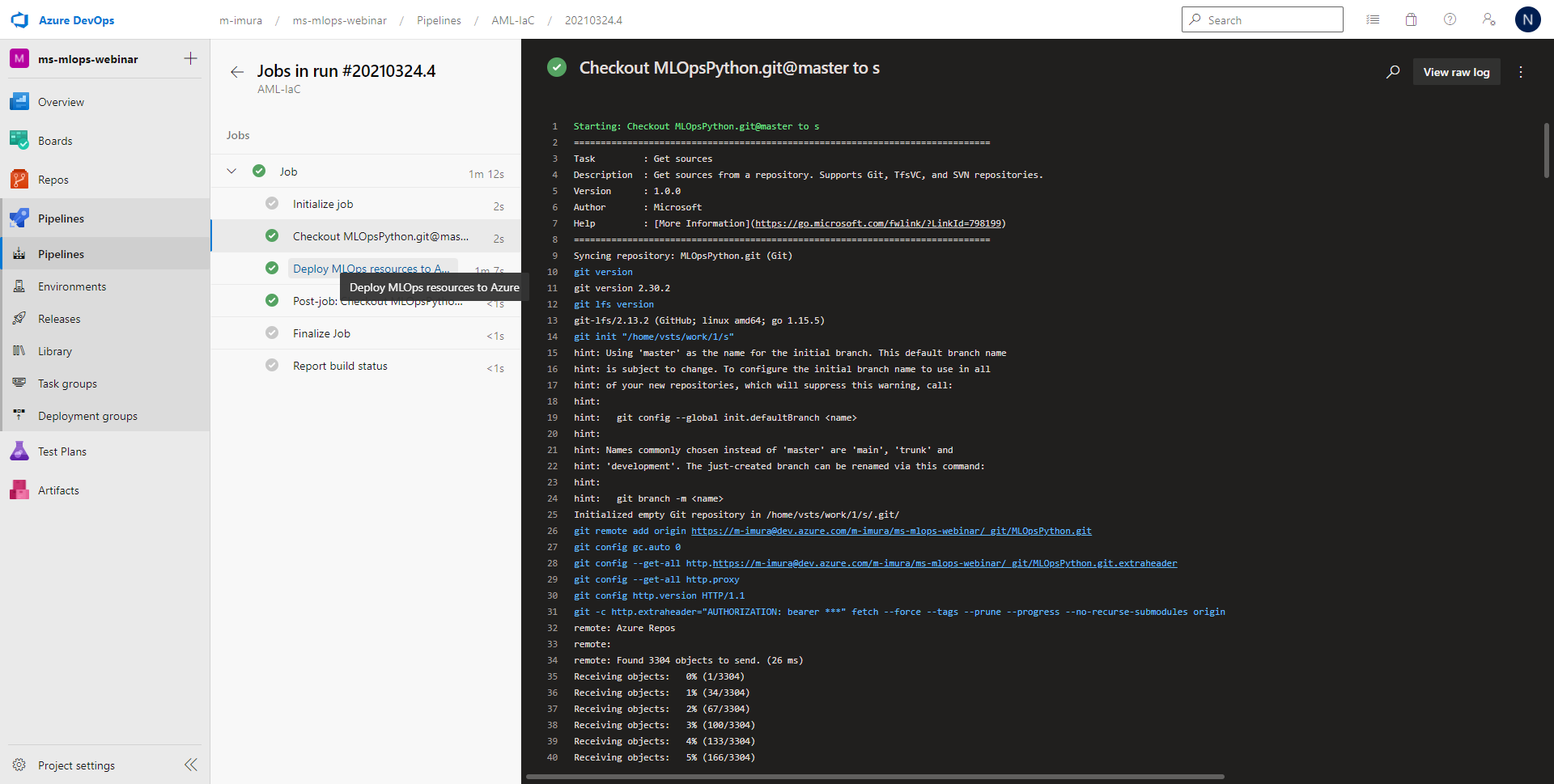Click the horizontal scrollbar under the log

coord(875,777)
